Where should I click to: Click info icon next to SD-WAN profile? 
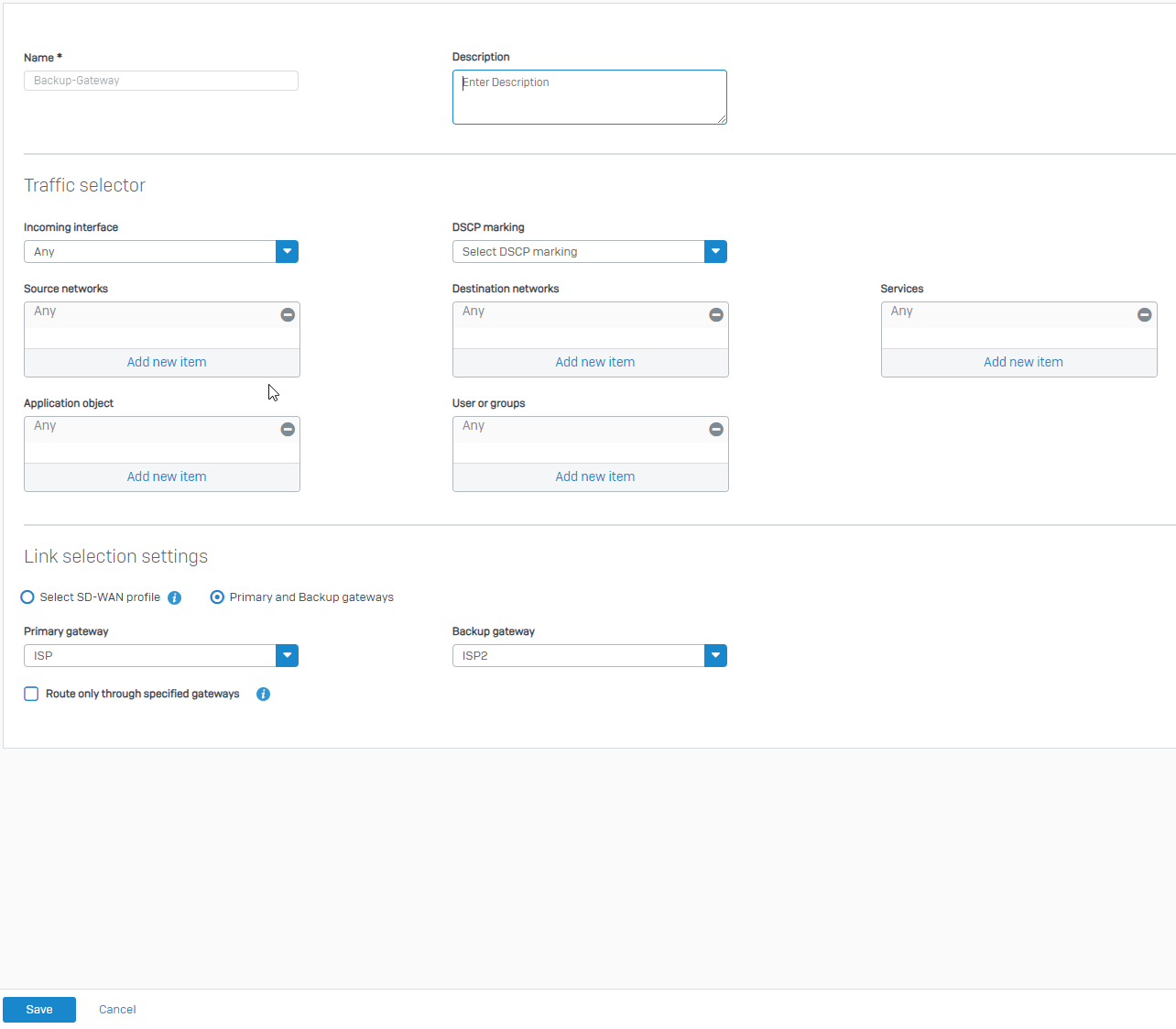click(175, 597)
